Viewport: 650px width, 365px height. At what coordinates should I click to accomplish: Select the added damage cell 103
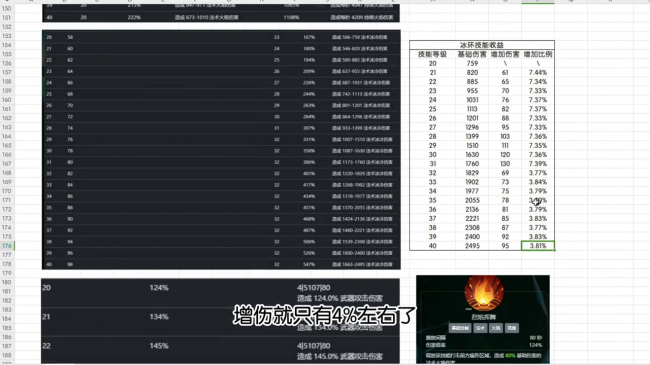click(x=505, y=136)
